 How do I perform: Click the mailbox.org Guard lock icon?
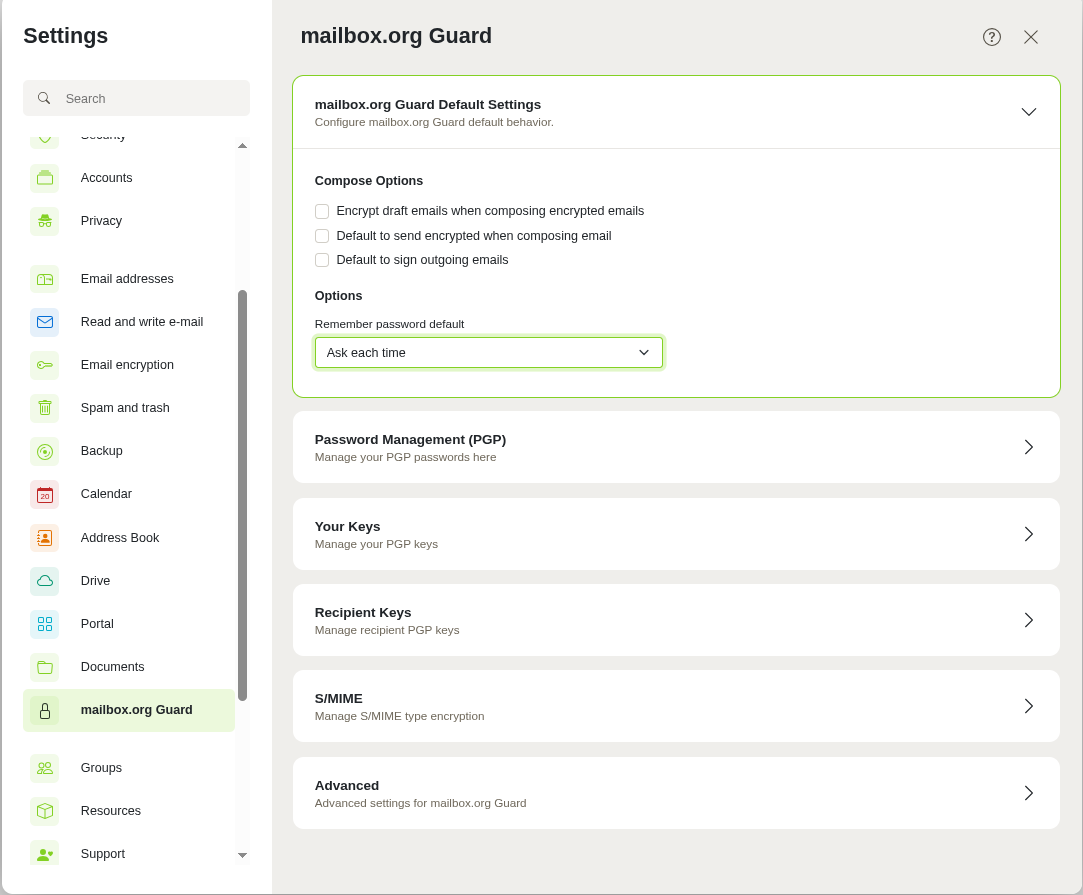(45, 711)
